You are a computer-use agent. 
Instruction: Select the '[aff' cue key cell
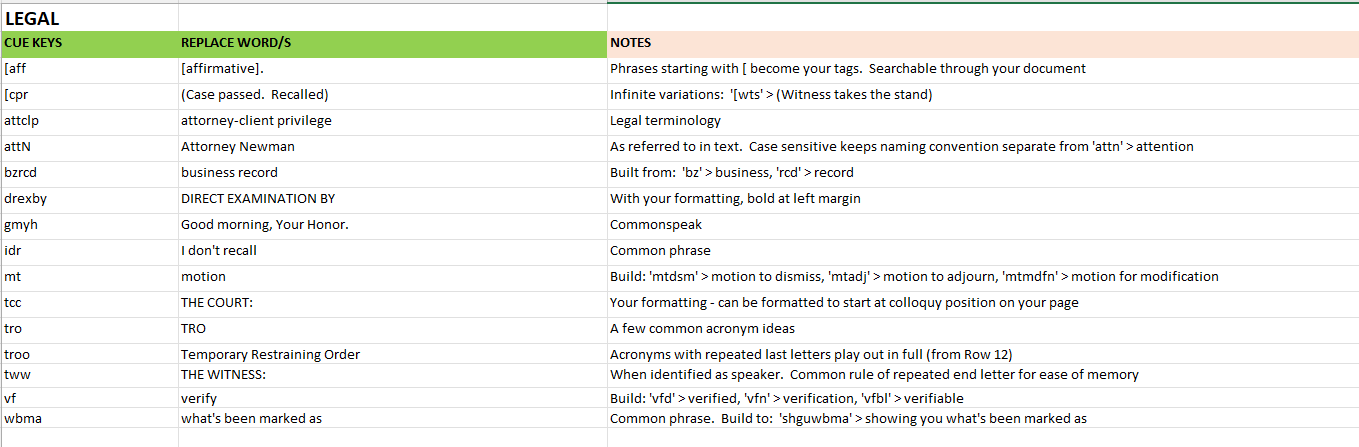pyautogui.click(x=89, y=70)
